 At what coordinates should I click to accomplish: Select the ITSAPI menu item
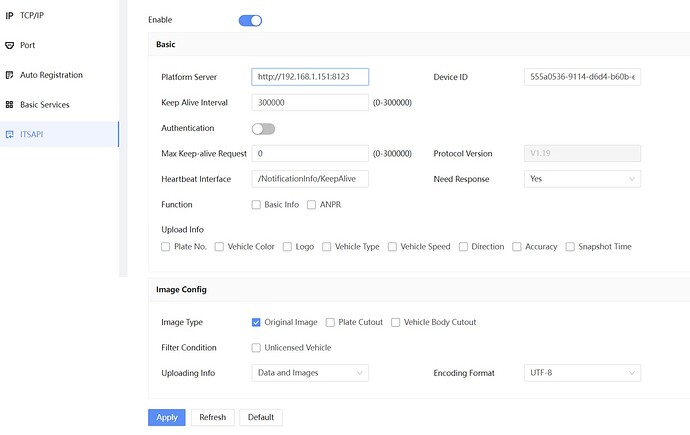59,134
